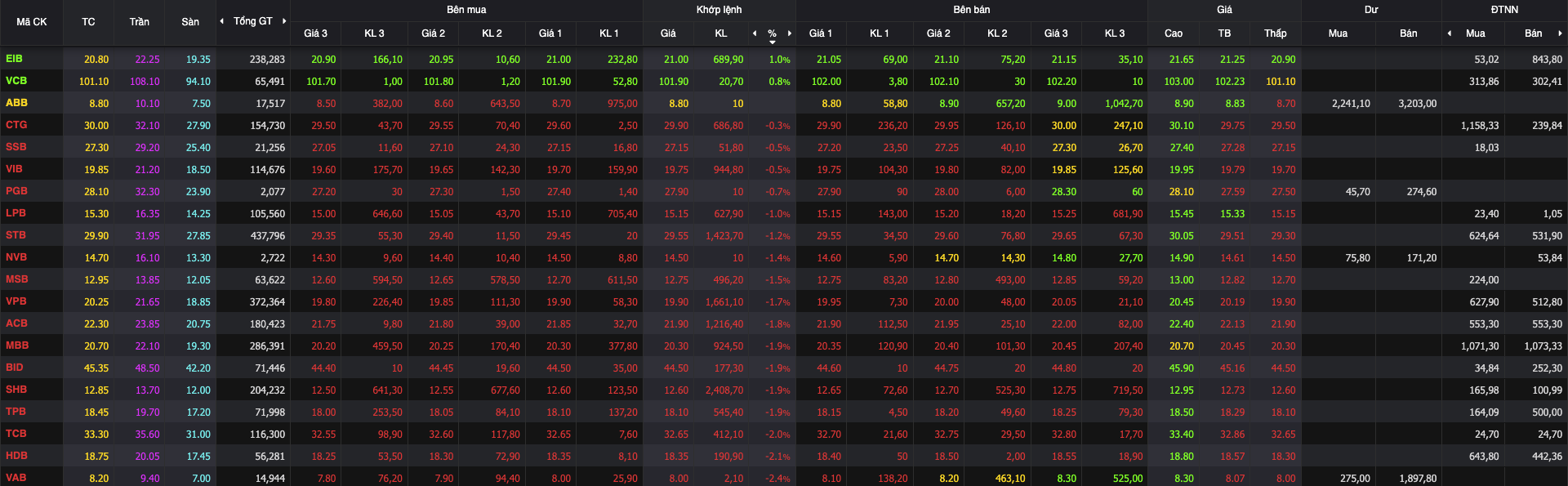The height and width of the screenshot is (486, 1568).
Task: Sort by the Khớp lệnh KL header
Action: coord(721,33)
